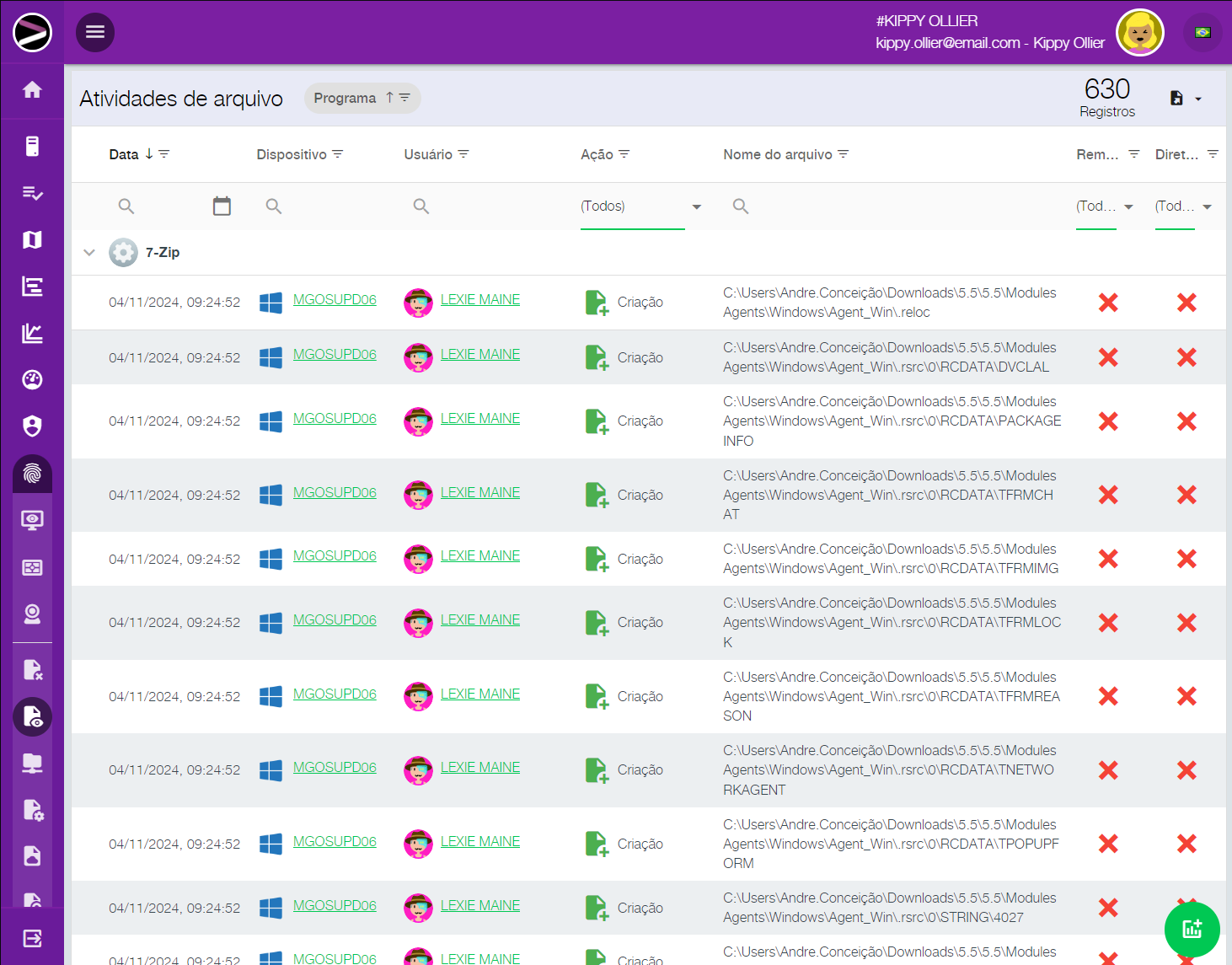
Task: Open the shield security icon in sidebar
Action: 32,426
